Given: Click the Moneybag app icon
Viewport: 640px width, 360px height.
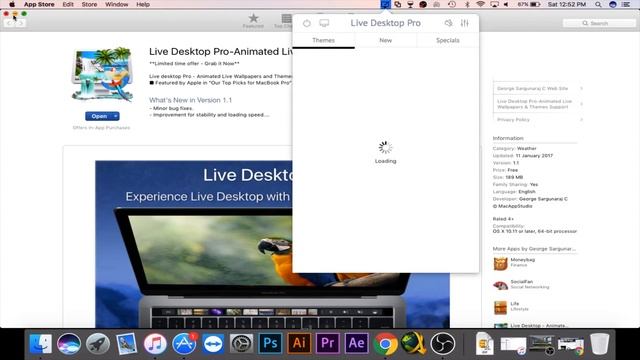Looking at the screenshot, I should tap(500, 263).
